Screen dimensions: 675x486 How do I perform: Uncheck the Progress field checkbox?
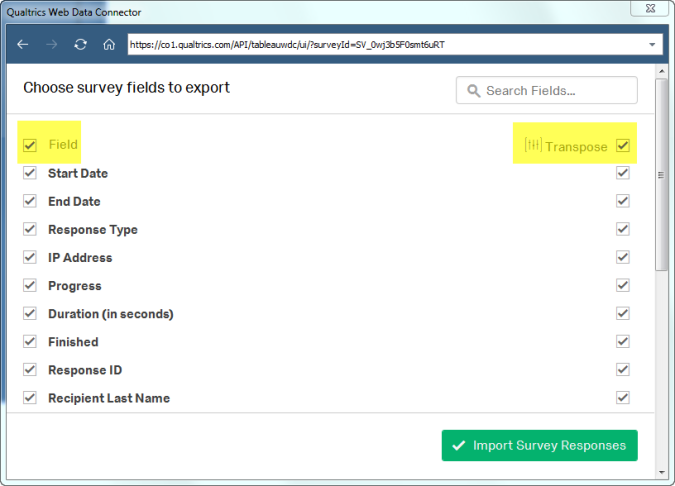(30, 285)
